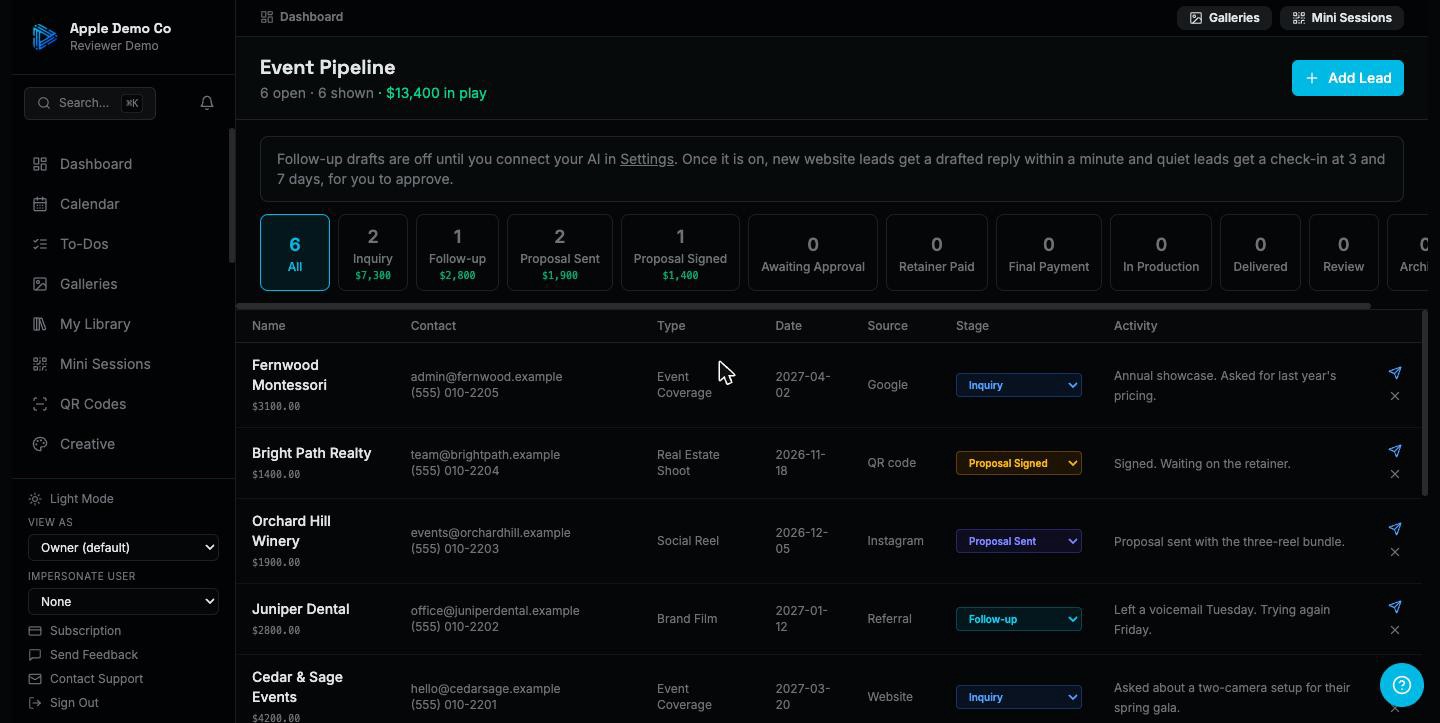Viewport: 1440px width, 723px height.
Task: Click the To-Dos checklist icon
Action: [40, 244]
